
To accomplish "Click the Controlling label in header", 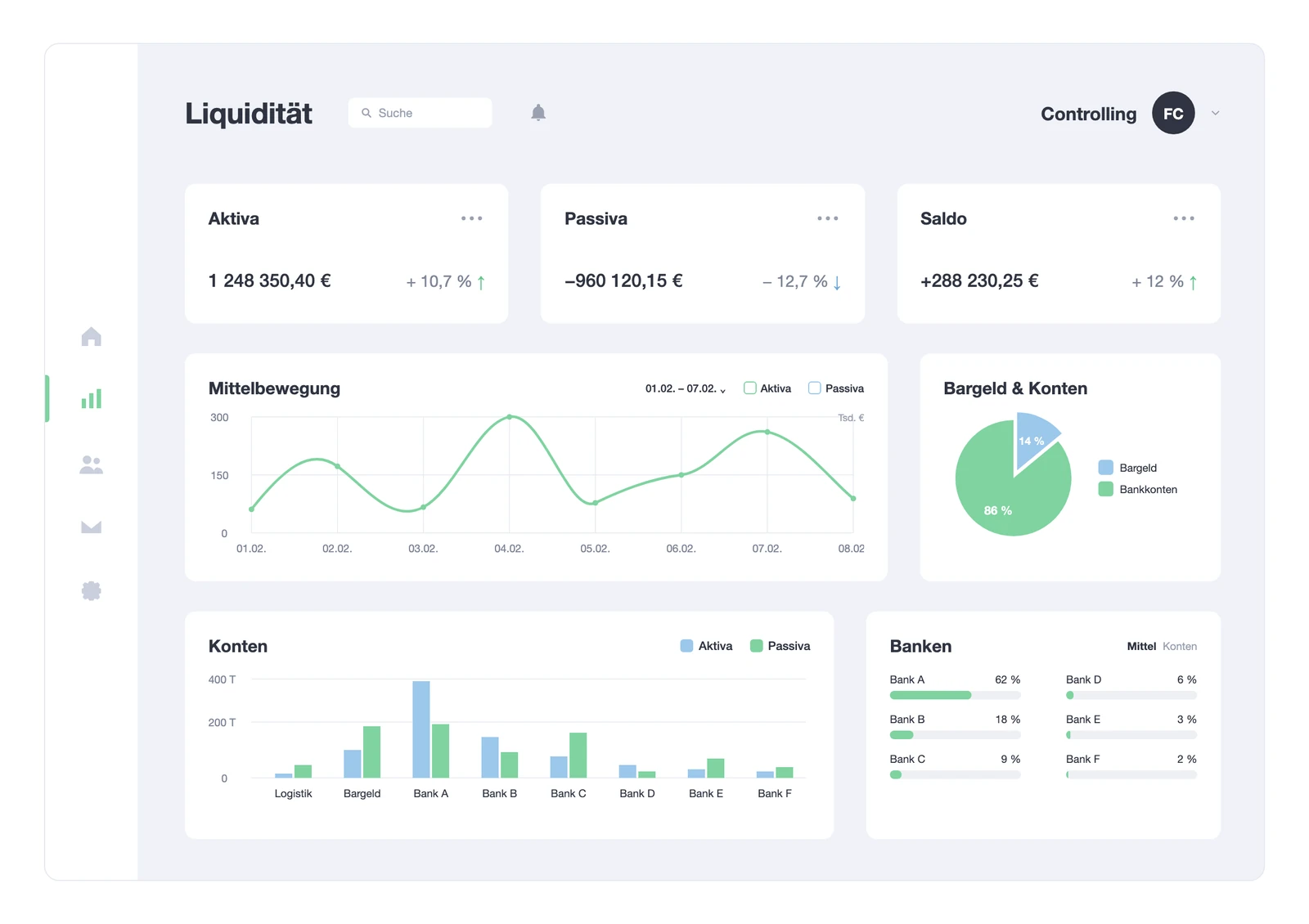I will pos(1088,114).
